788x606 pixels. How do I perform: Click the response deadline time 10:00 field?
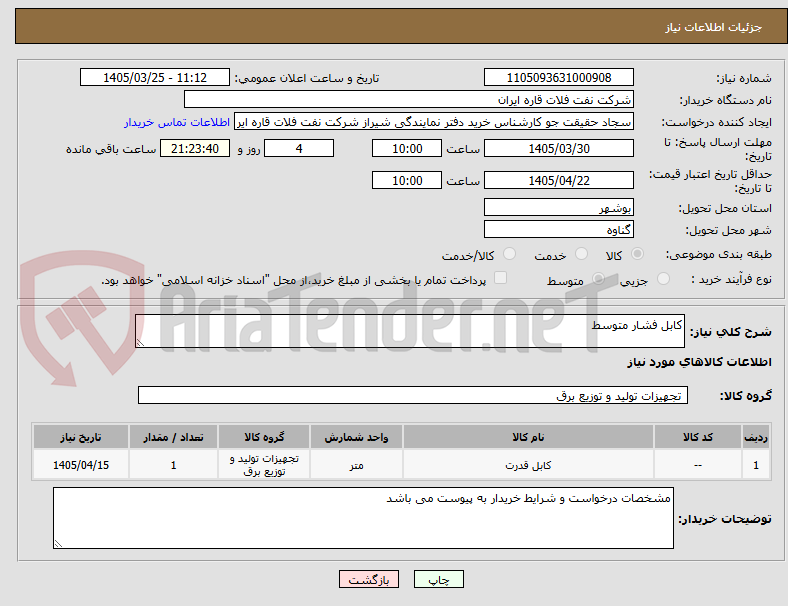[407, 149]
